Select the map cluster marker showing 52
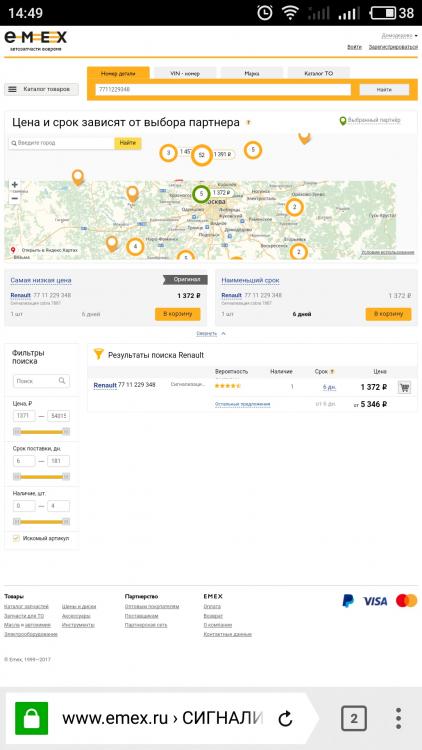This screenshot has width=422, height=750. [x=201, y=155]
